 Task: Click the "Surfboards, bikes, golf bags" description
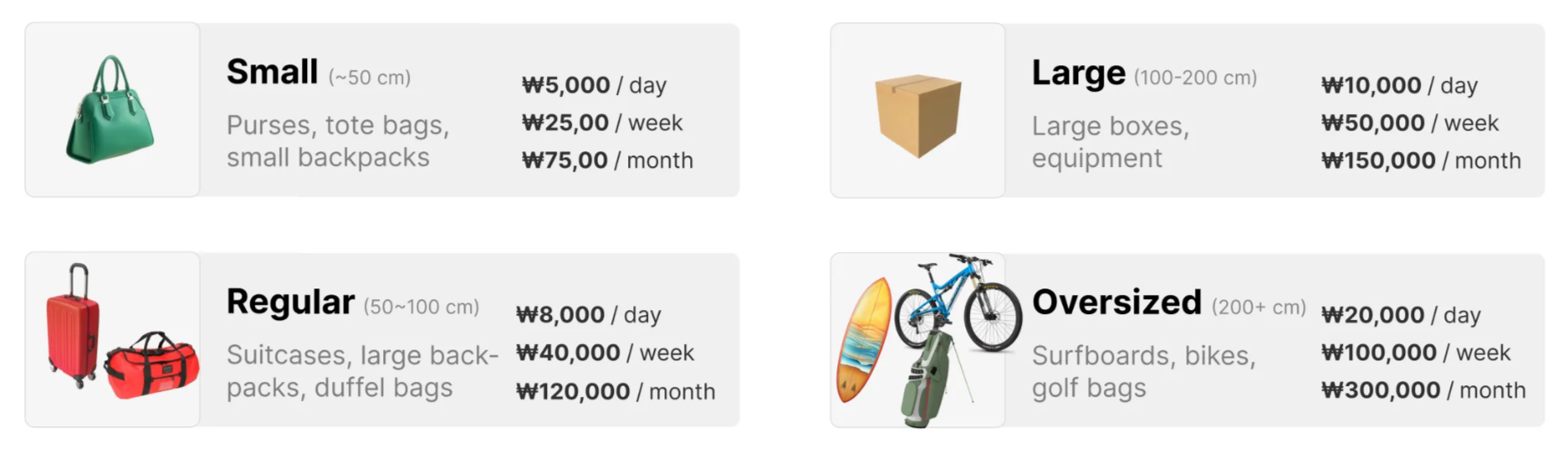(x=1144, y=372)
